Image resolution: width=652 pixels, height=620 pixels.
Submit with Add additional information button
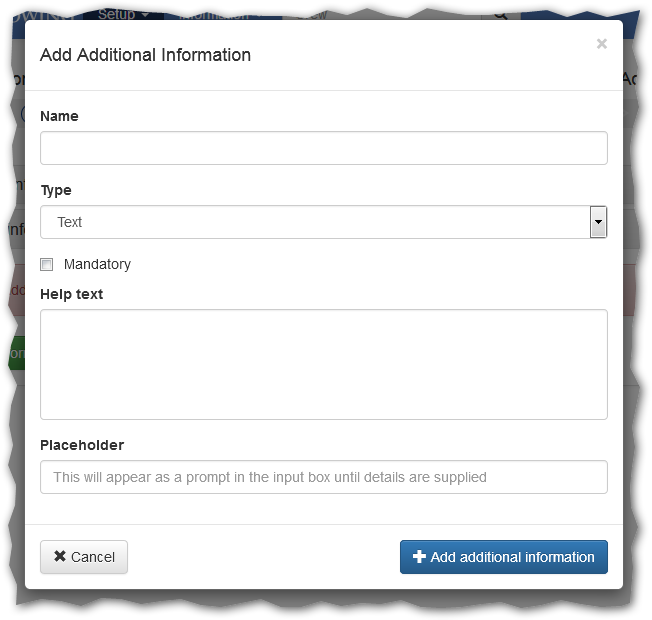(x=503, y=557)
